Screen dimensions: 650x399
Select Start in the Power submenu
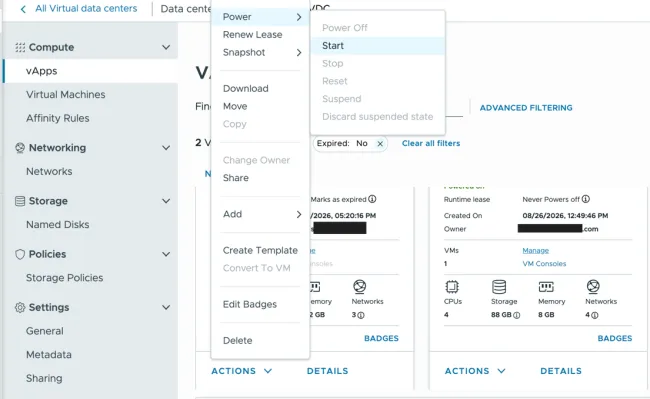[x=378, y=46]
